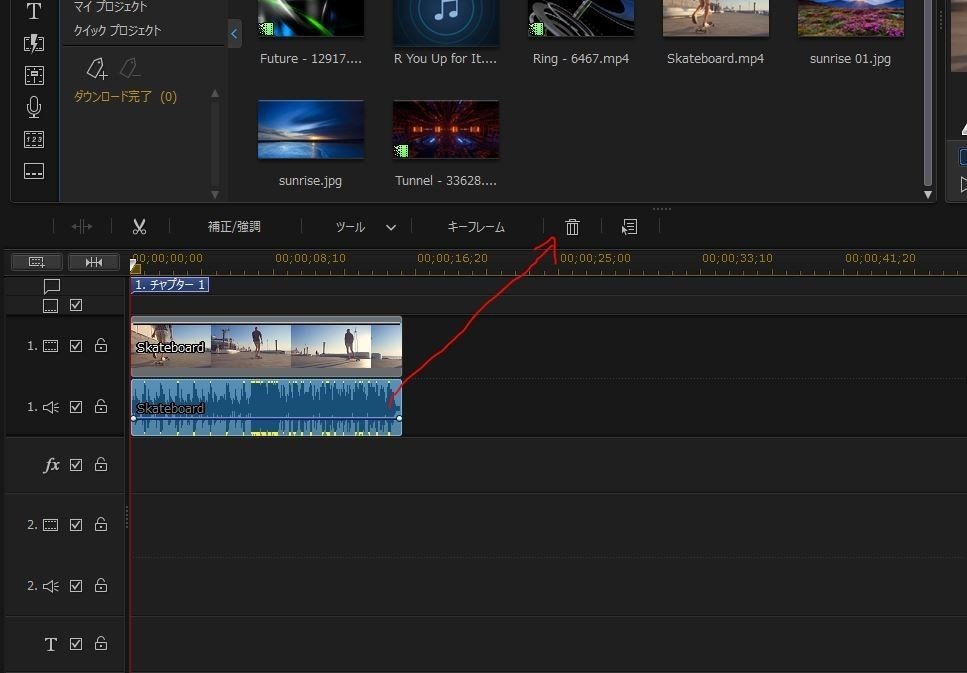Lock audio track 1

pos(101,406)
